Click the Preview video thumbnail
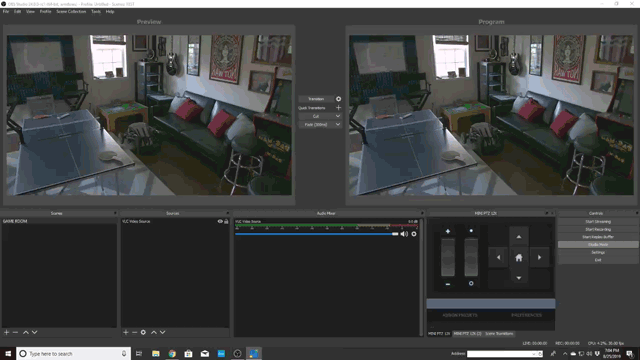640x360 pixels. [149, 115]
